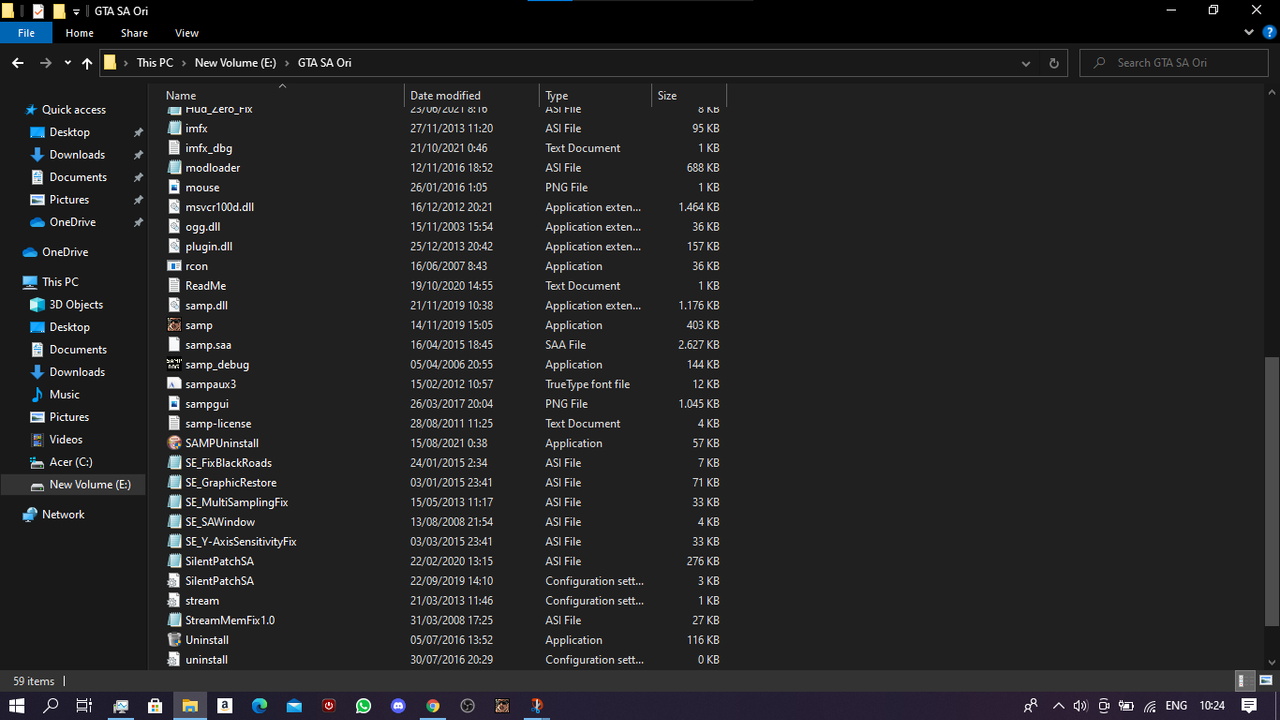This screenshot has height=720, width=1280.
Task: Open the taskbar clock showing 10:24
Action: [x=1212, y=705]
